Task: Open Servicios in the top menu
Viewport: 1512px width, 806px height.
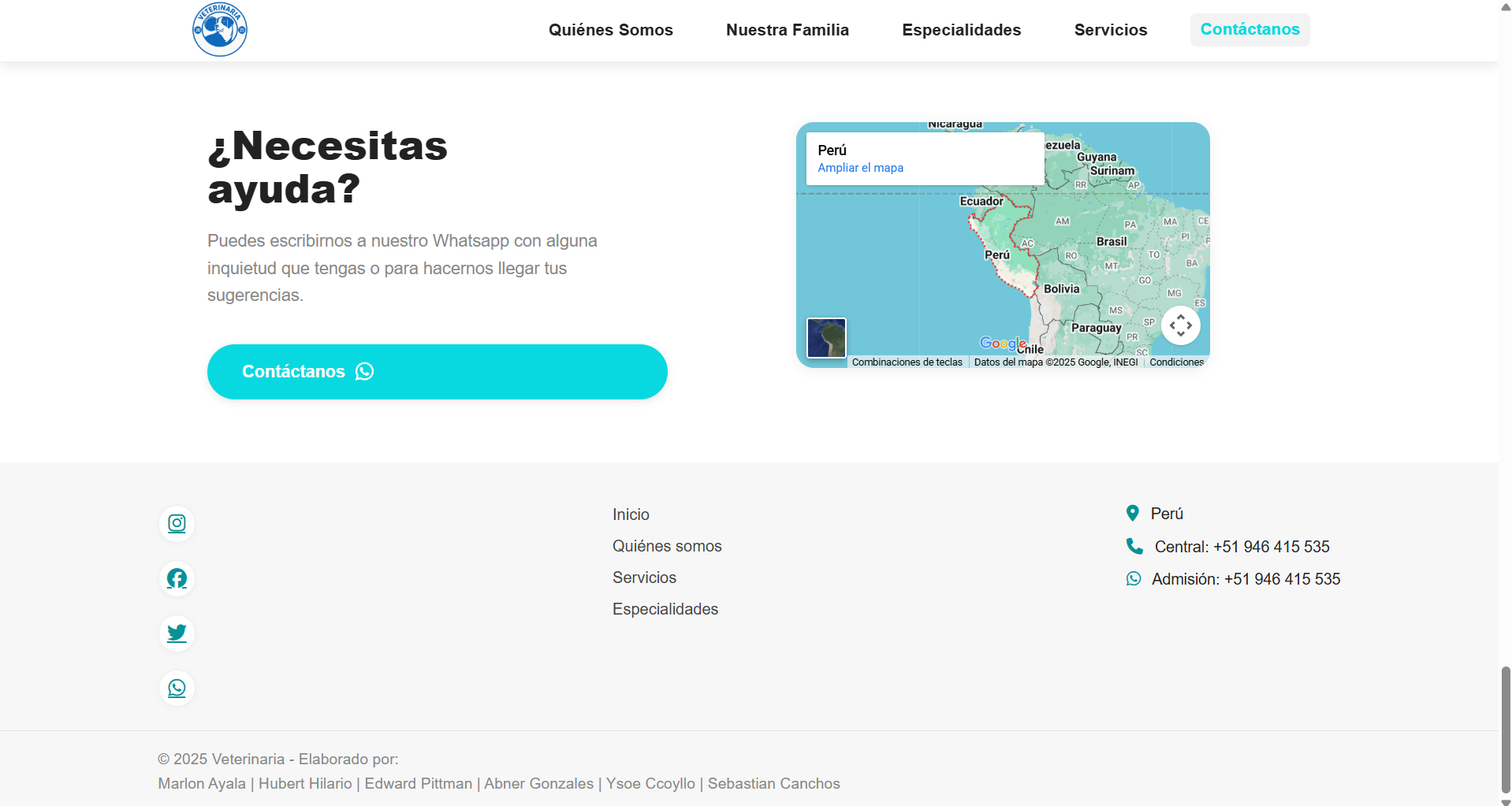Action: (1111, 30)
